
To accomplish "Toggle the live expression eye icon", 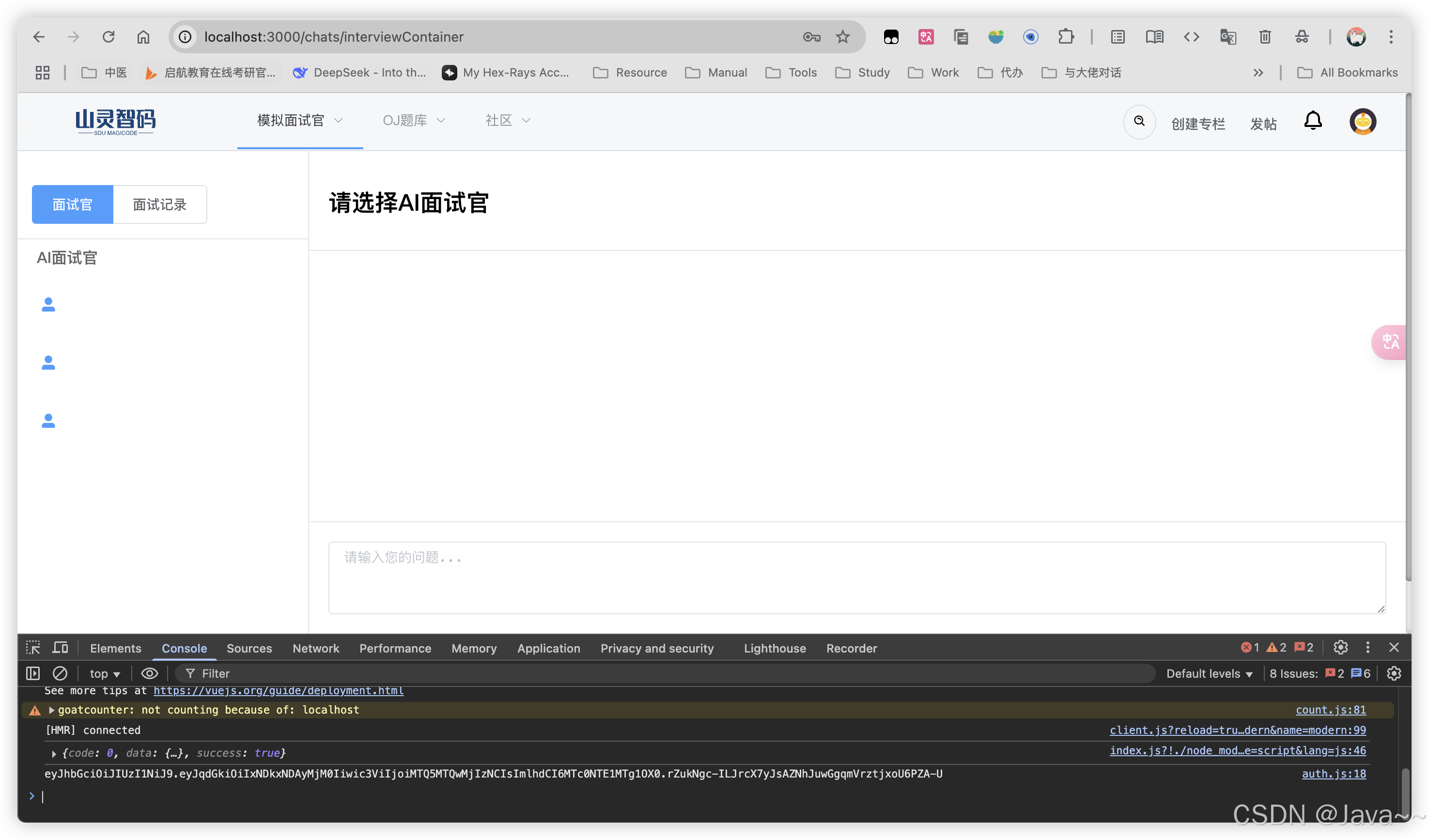I will pyautogui.click(x=150, y=673).
